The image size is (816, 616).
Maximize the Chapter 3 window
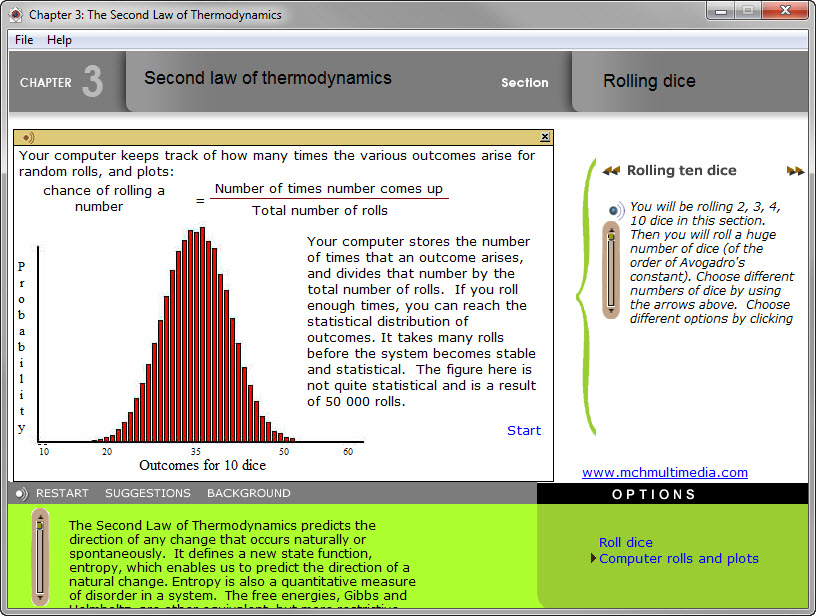(x=748, y=11)
